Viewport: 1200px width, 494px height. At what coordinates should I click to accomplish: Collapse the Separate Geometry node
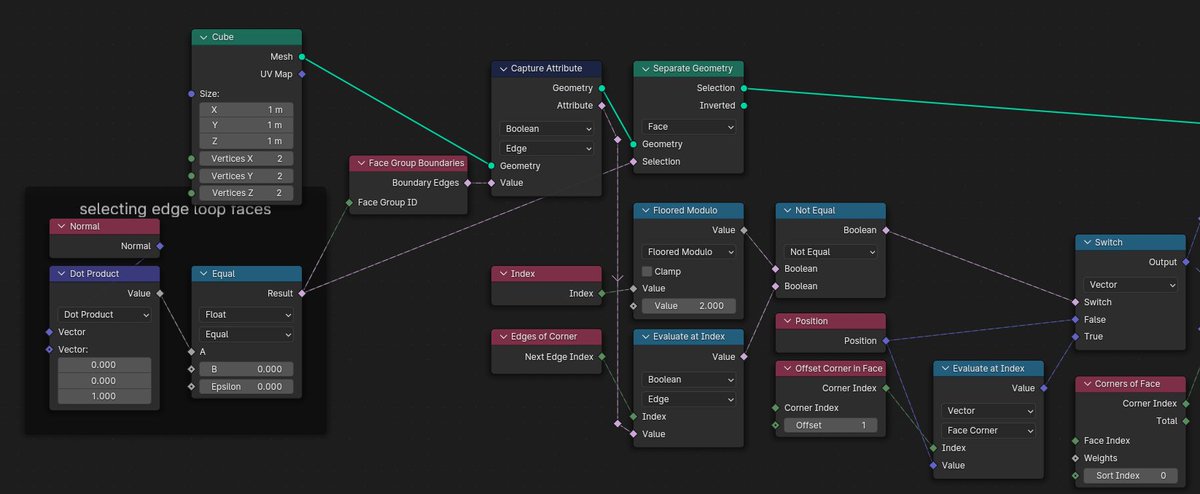[644, 69]
